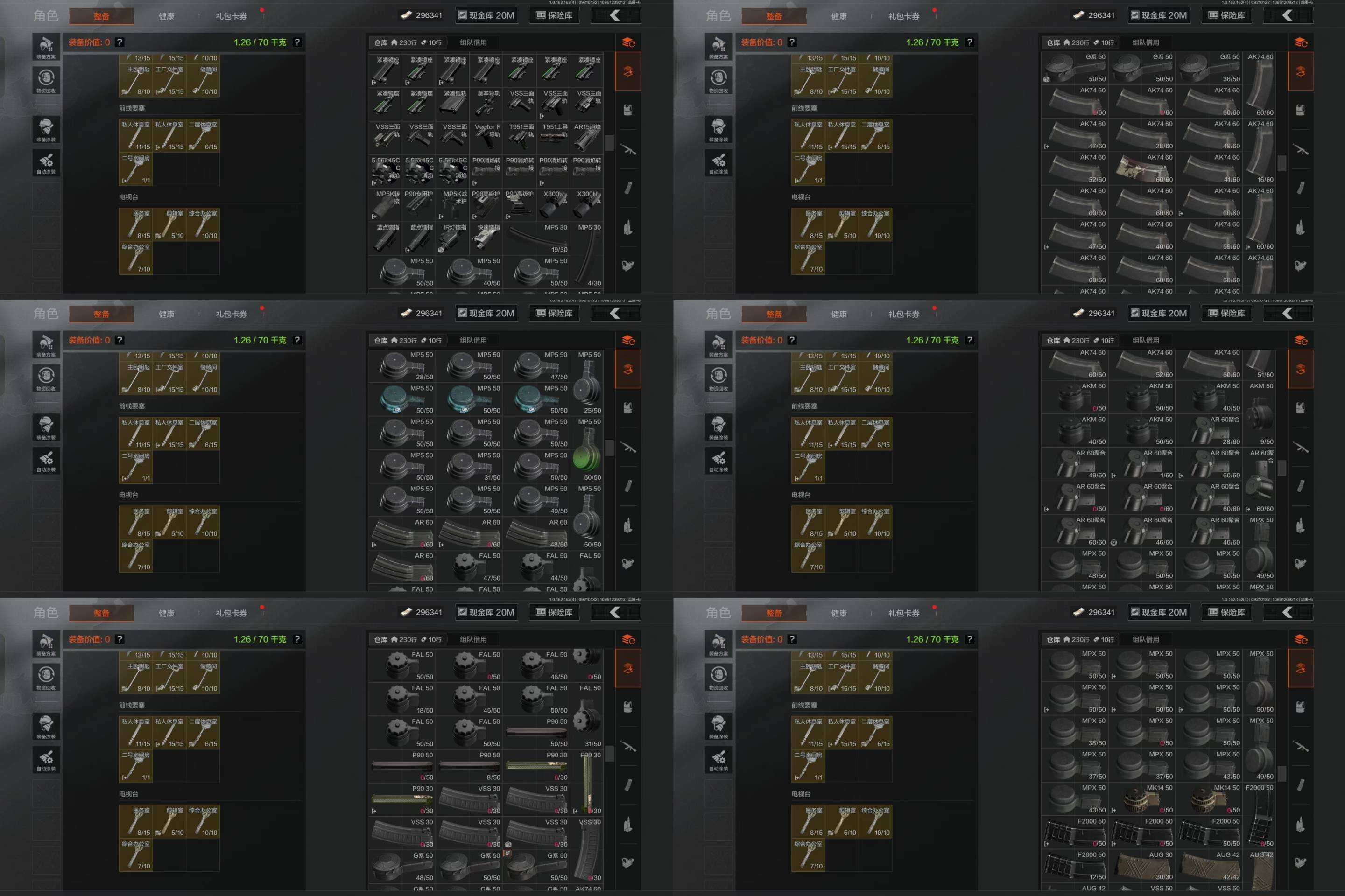Open 健康 tab above the 紧凑镜座 storage grid
The image size is (1345, 896).
click(x=166, y=16)
